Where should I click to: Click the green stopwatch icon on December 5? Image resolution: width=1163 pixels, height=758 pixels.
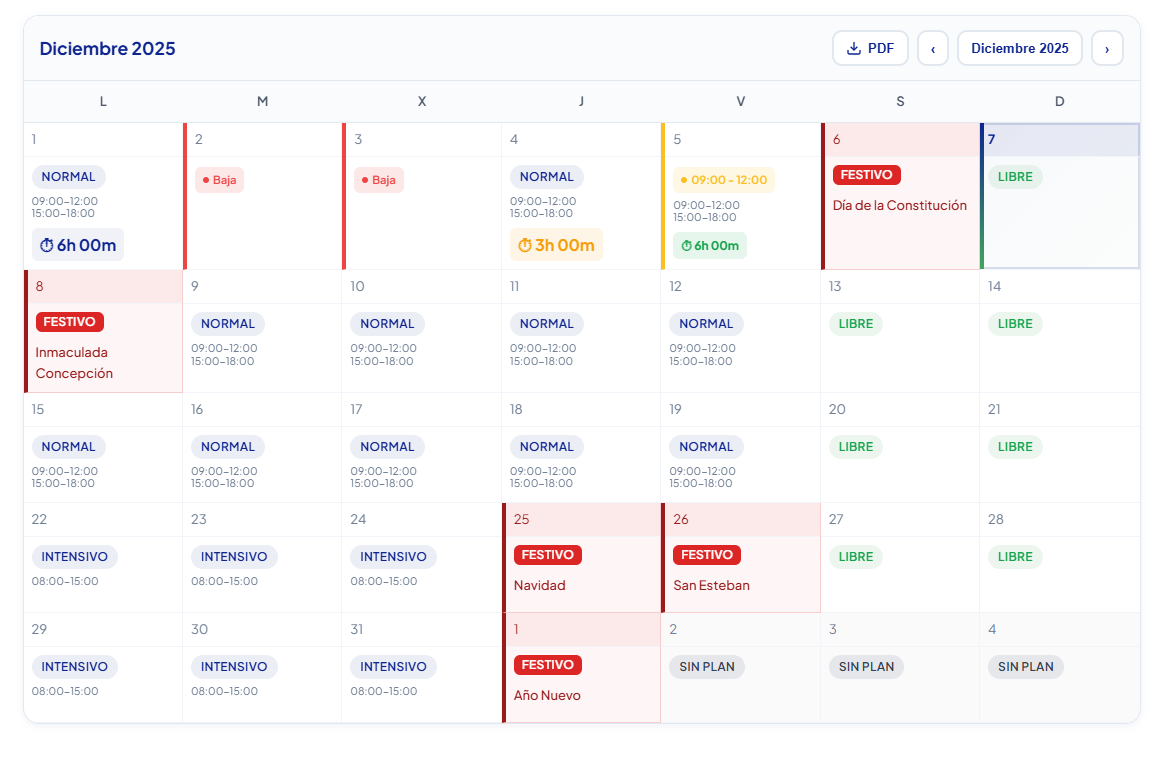pyautogui.click(x=687, y=244)
